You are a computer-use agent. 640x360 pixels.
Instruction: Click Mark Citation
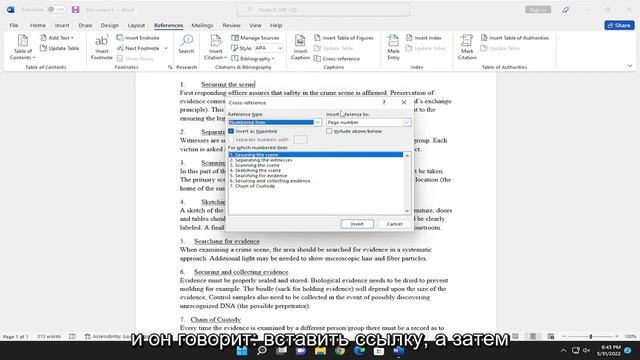pos(467,47)
